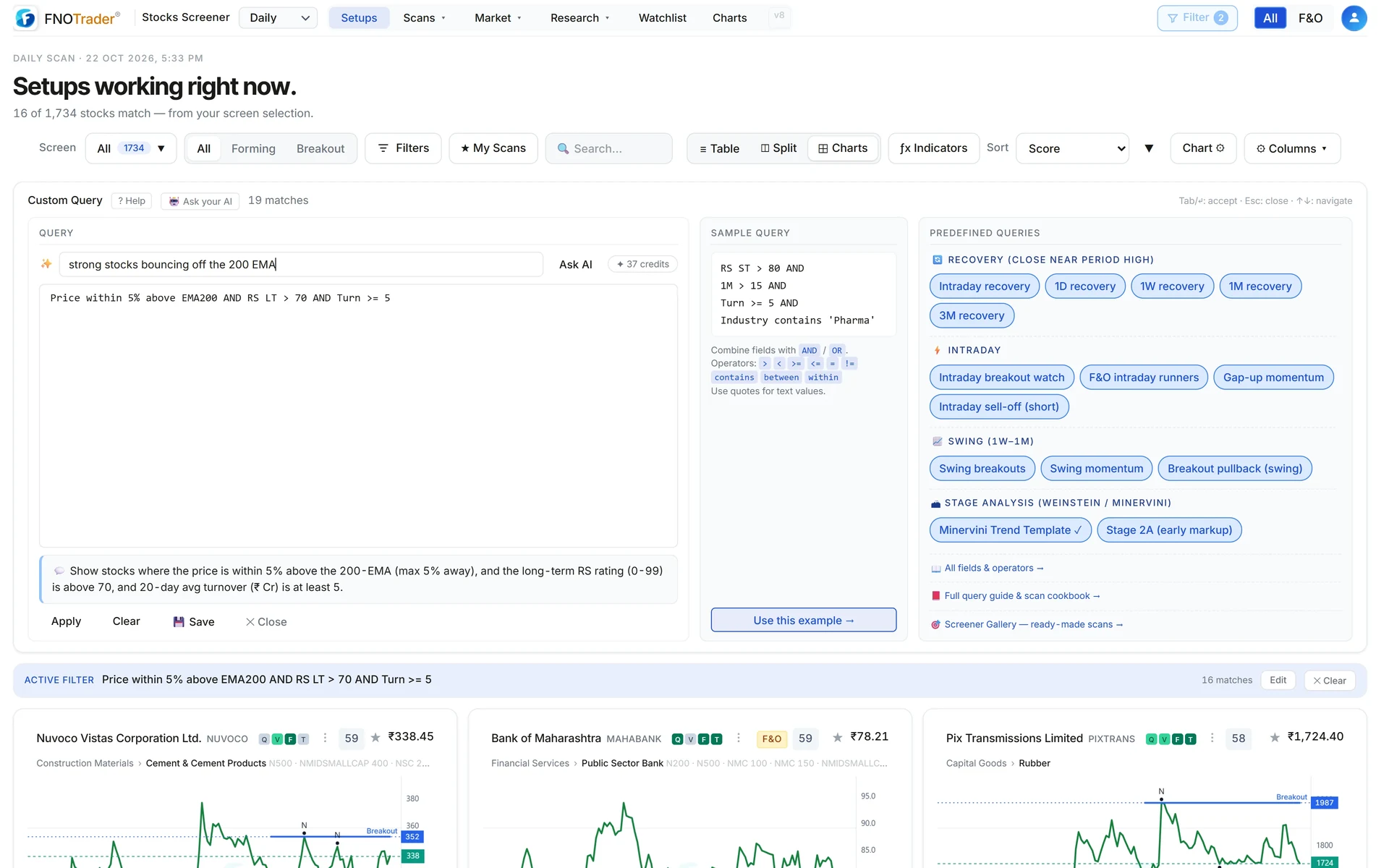Switch universe toggle to F&O
1389x868 pixels.
tap(1310, 18)
